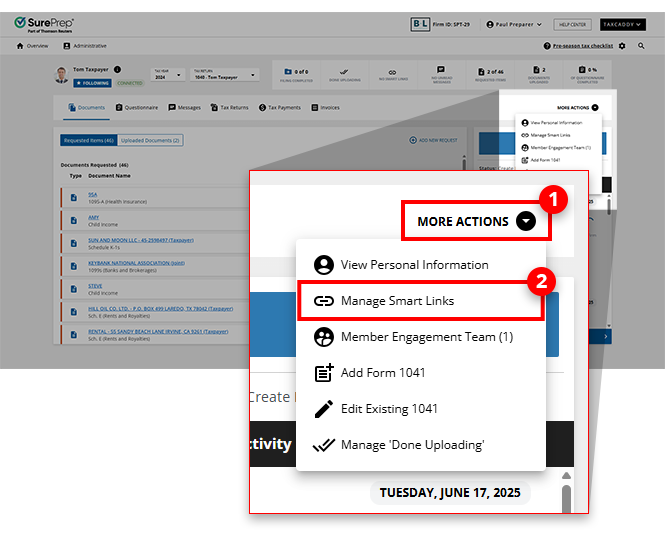Viewport: 665px width, 537px height.
Task: Click the document icon in the STEVE row
Action: [74, 289]
